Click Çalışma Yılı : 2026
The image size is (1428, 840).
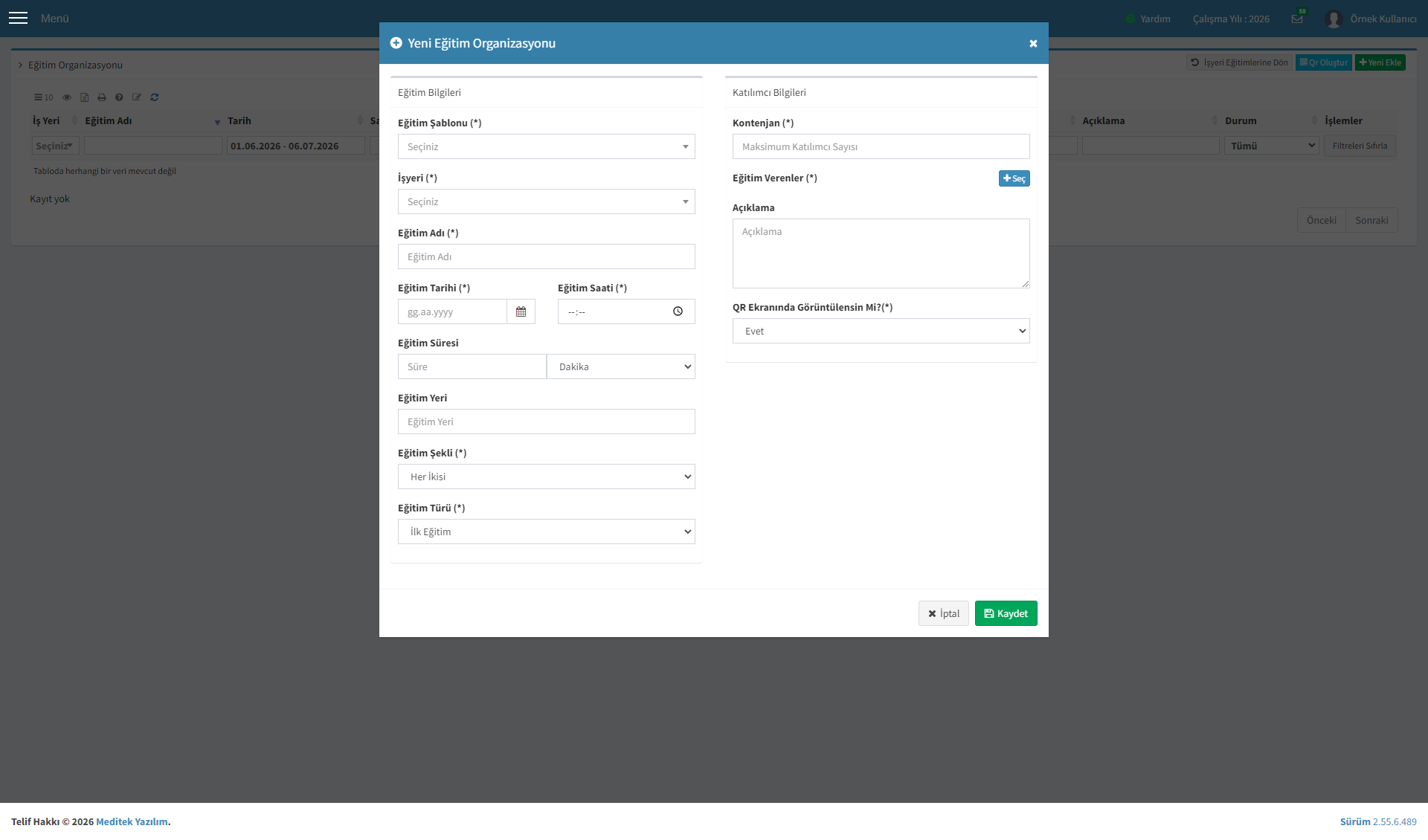click(1231, 19)
